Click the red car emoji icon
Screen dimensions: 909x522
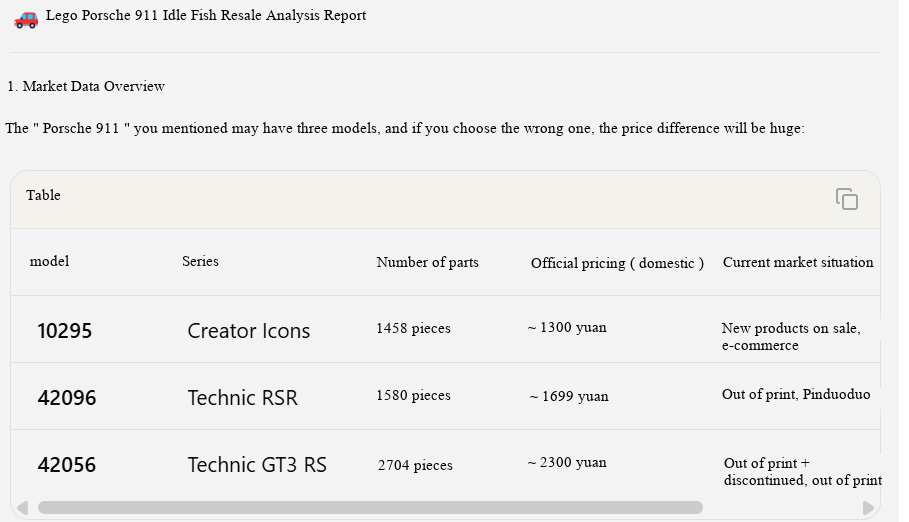[26, 19]
